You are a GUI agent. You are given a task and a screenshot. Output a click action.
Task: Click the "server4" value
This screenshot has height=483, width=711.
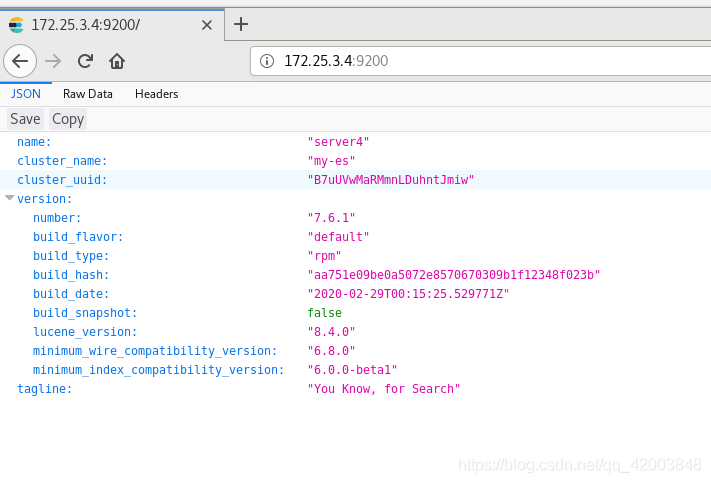pyautogui.click(x=338, y=142)
